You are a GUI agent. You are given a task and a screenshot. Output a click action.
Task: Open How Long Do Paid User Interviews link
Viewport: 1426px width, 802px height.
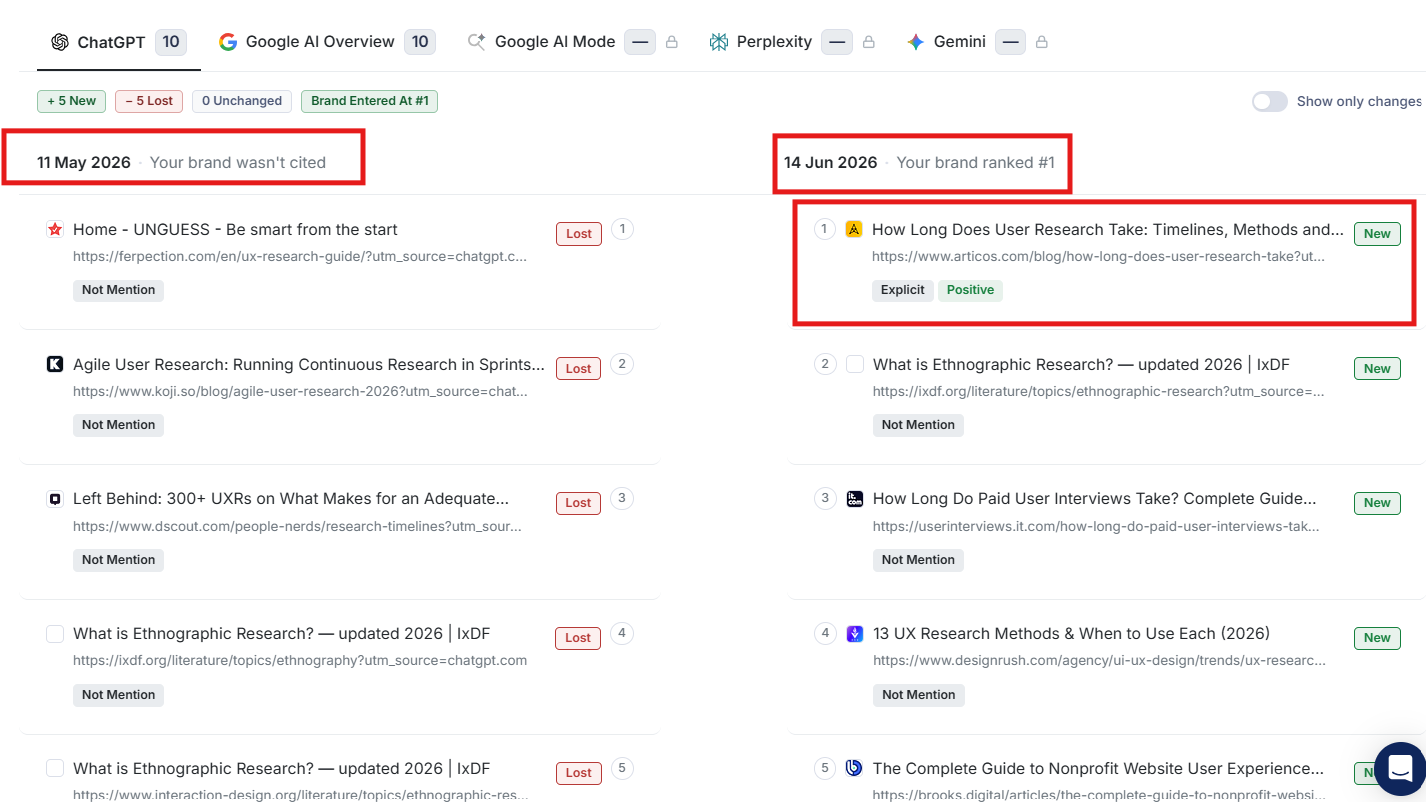(1095, 499)
